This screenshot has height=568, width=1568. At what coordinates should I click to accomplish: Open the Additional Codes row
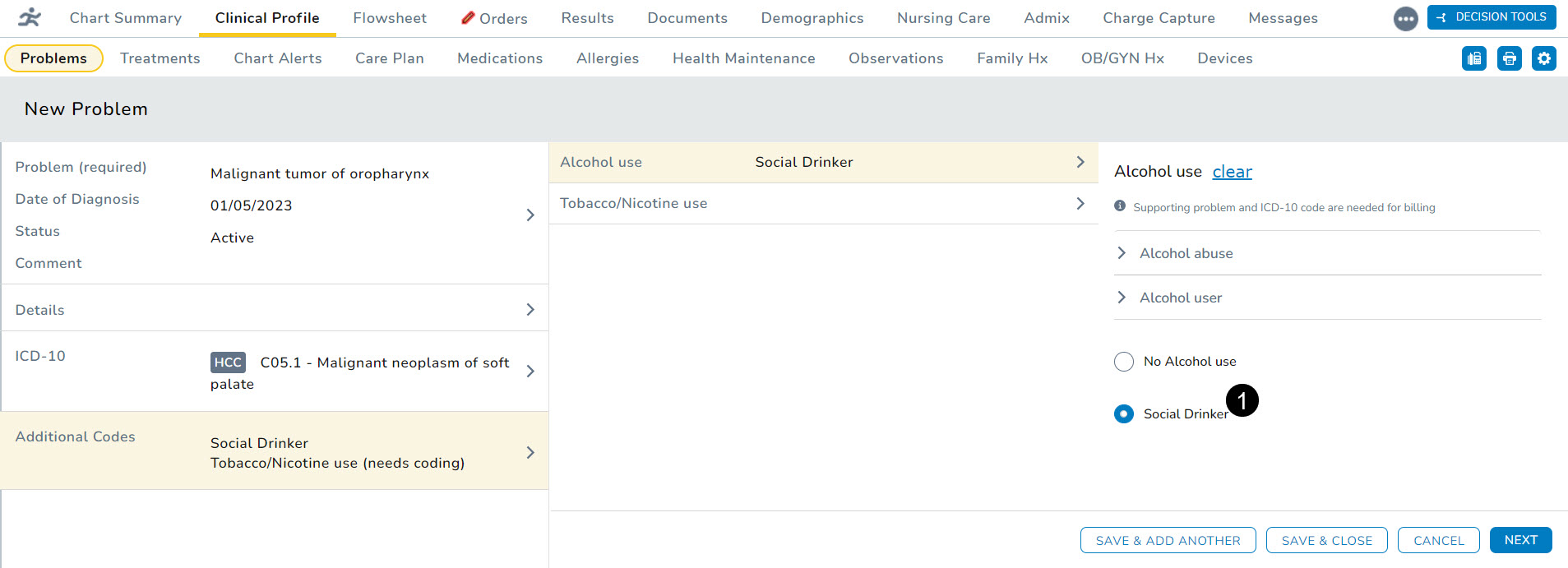click(x=530, y=452)
